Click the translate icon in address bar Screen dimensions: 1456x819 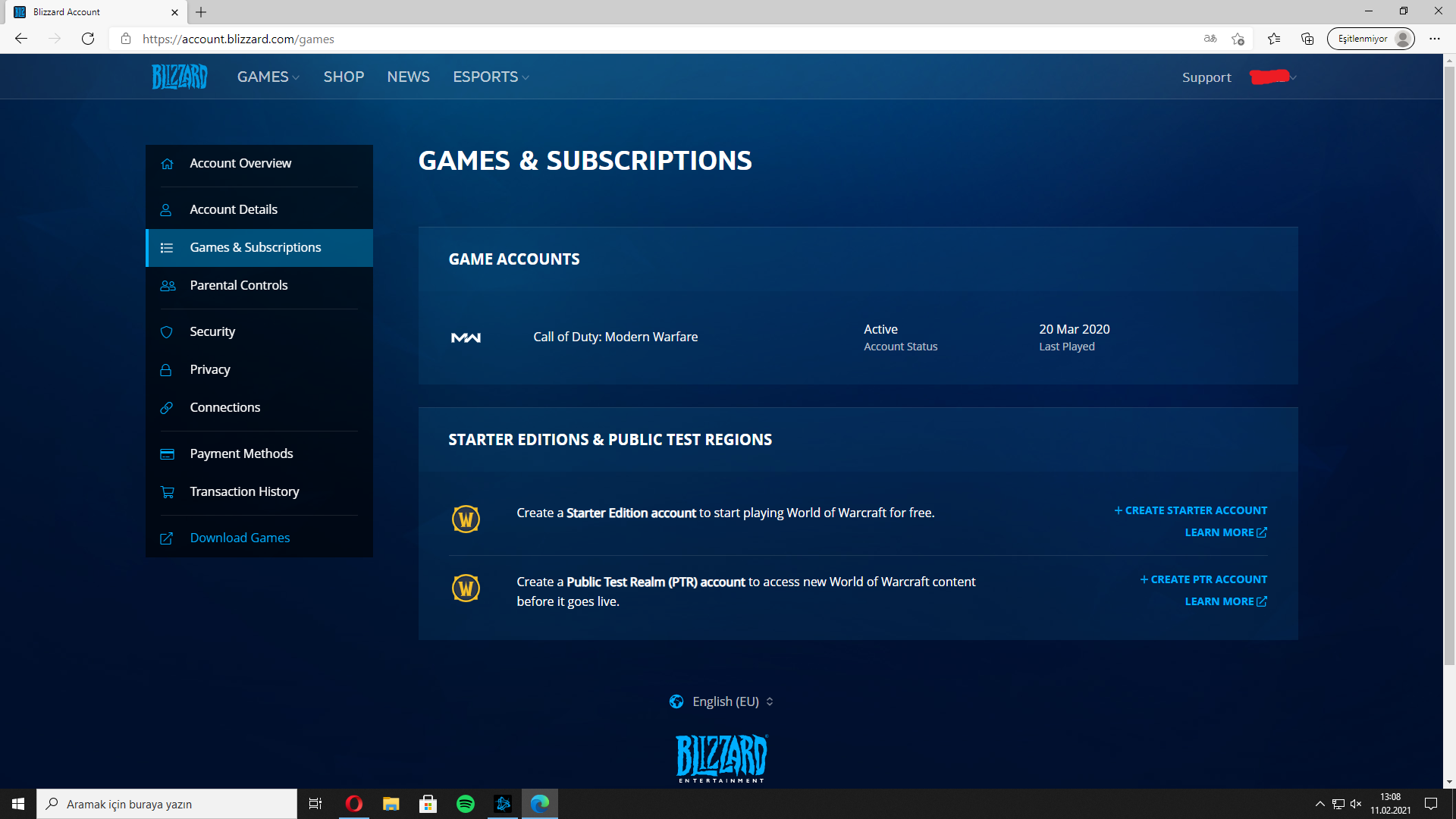click(x=1210, y=39)
